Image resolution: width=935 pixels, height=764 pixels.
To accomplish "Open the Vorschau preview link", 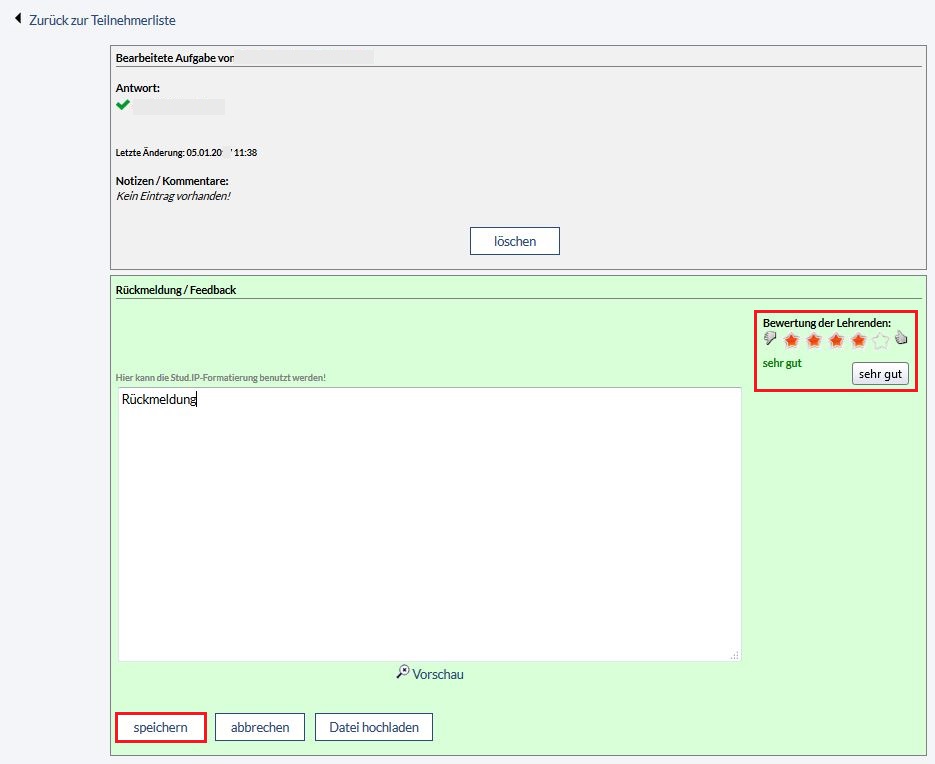I will click(437, 674).
